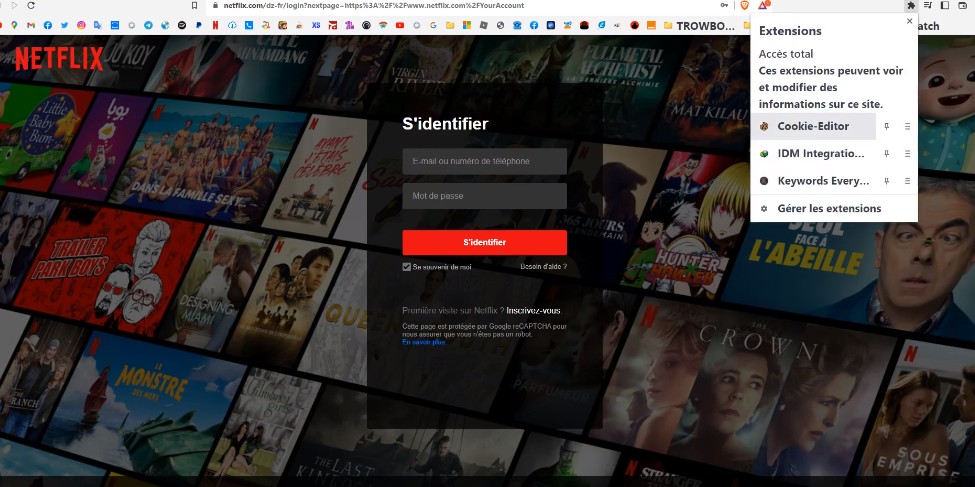Screen dimensions: 975x487
Task: Open the YouTube bookmark in bookmarks bar
Action: 400,25
